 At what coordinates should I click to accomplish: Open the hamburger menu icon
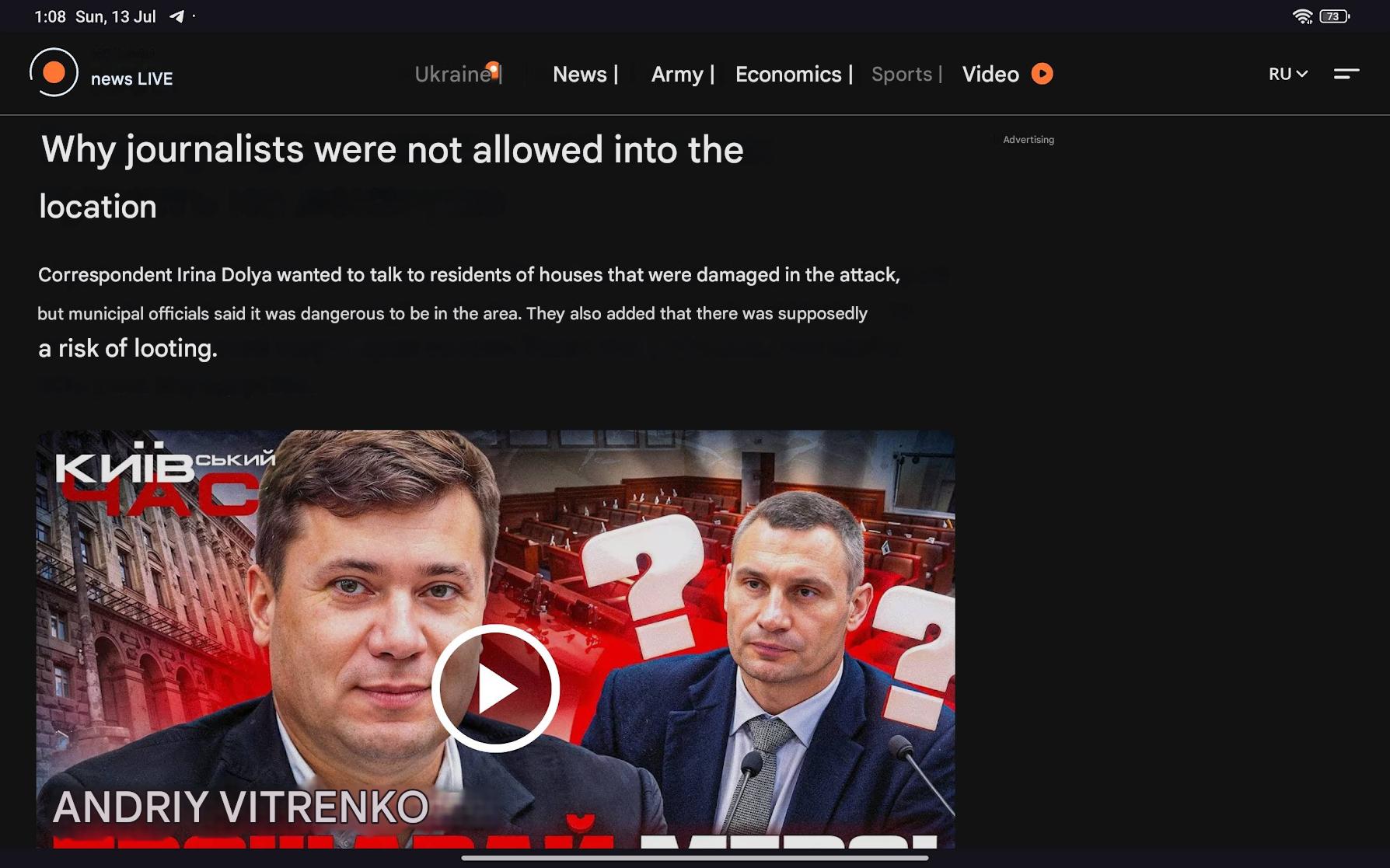point(1346,74)
